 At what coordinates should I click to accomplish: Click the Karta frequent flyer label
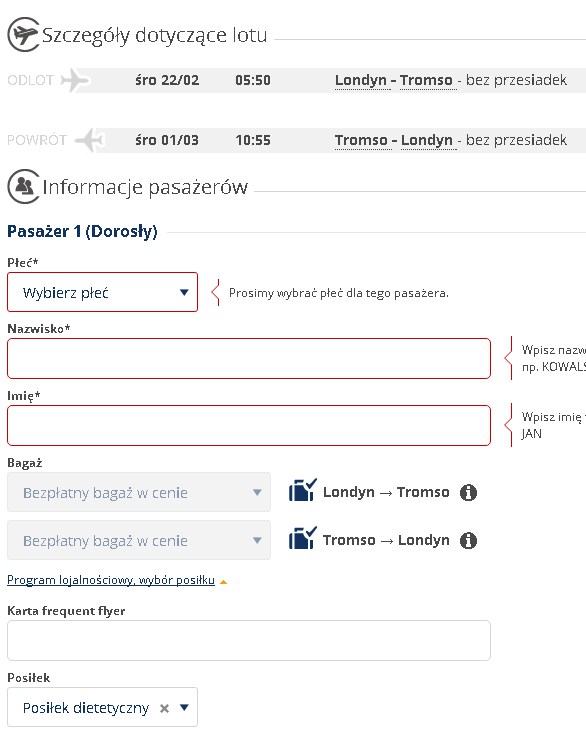pyautogui.click(x=66, y=611)
